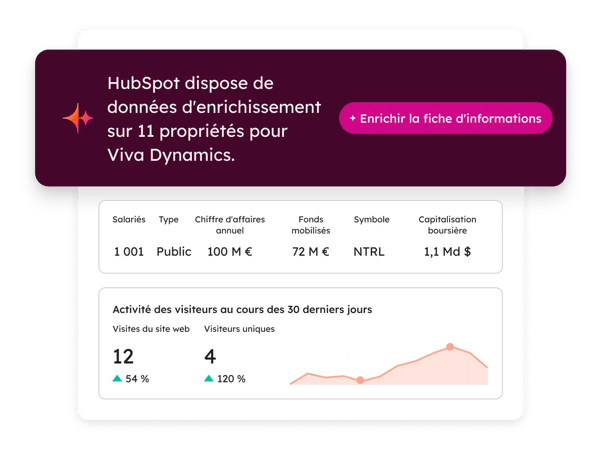Select the Salariés column header
This screenshot has height=449, width=600.
[x=129, y=219]
